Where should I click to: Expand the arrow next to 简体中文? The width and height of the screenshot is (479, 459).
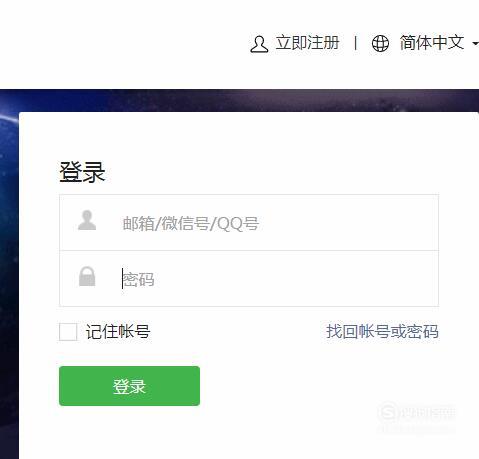point(476,44)
